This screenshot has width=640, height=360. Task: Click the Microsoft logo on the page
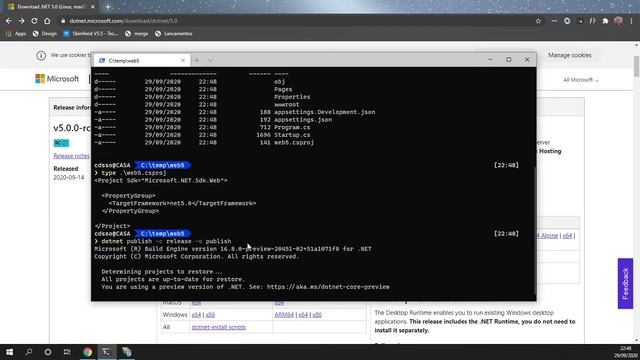[x=57, y=79]
